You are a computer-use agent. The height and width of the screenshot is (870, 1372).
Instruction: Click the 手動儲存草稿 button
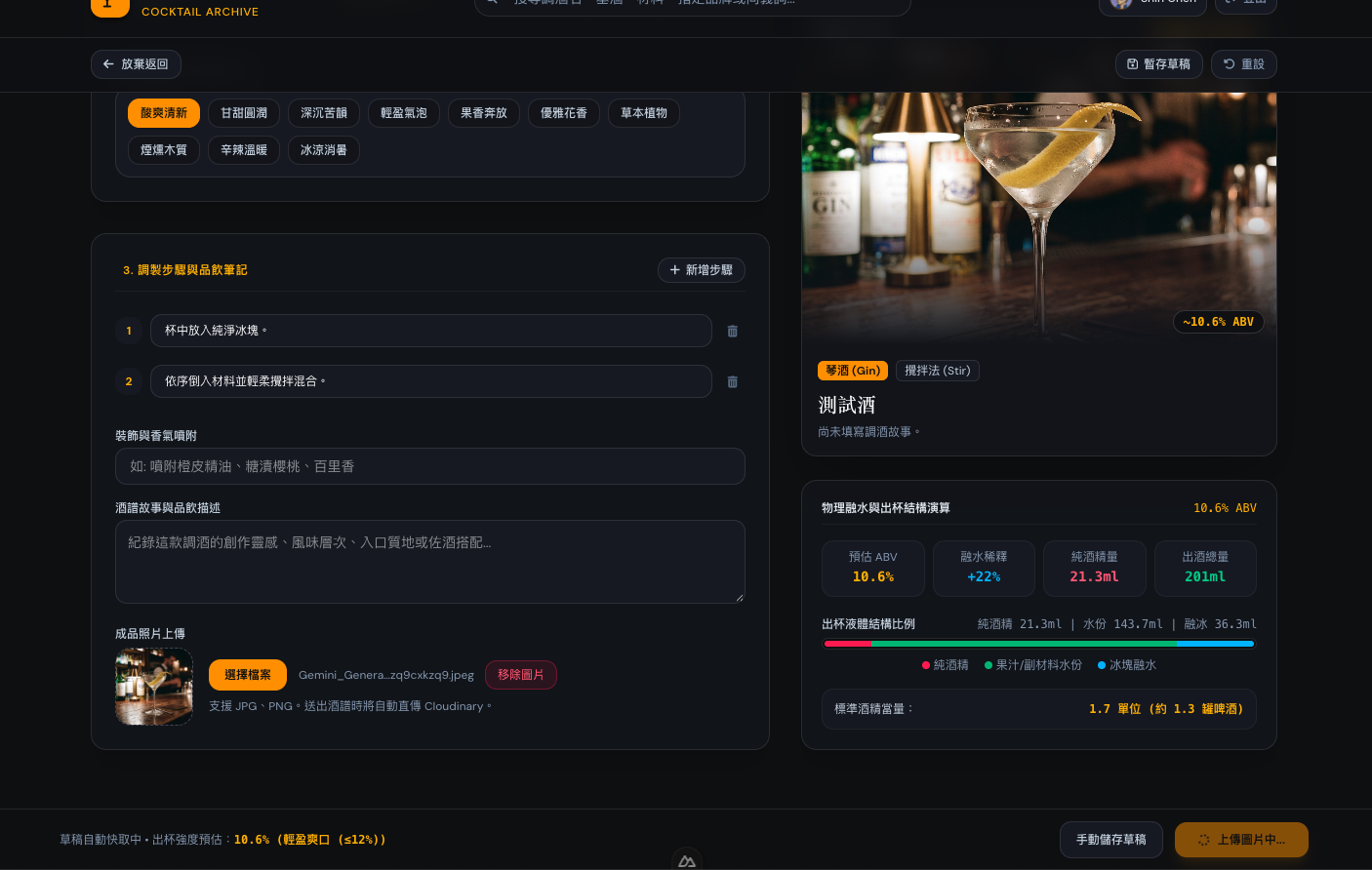(1111, 840)
